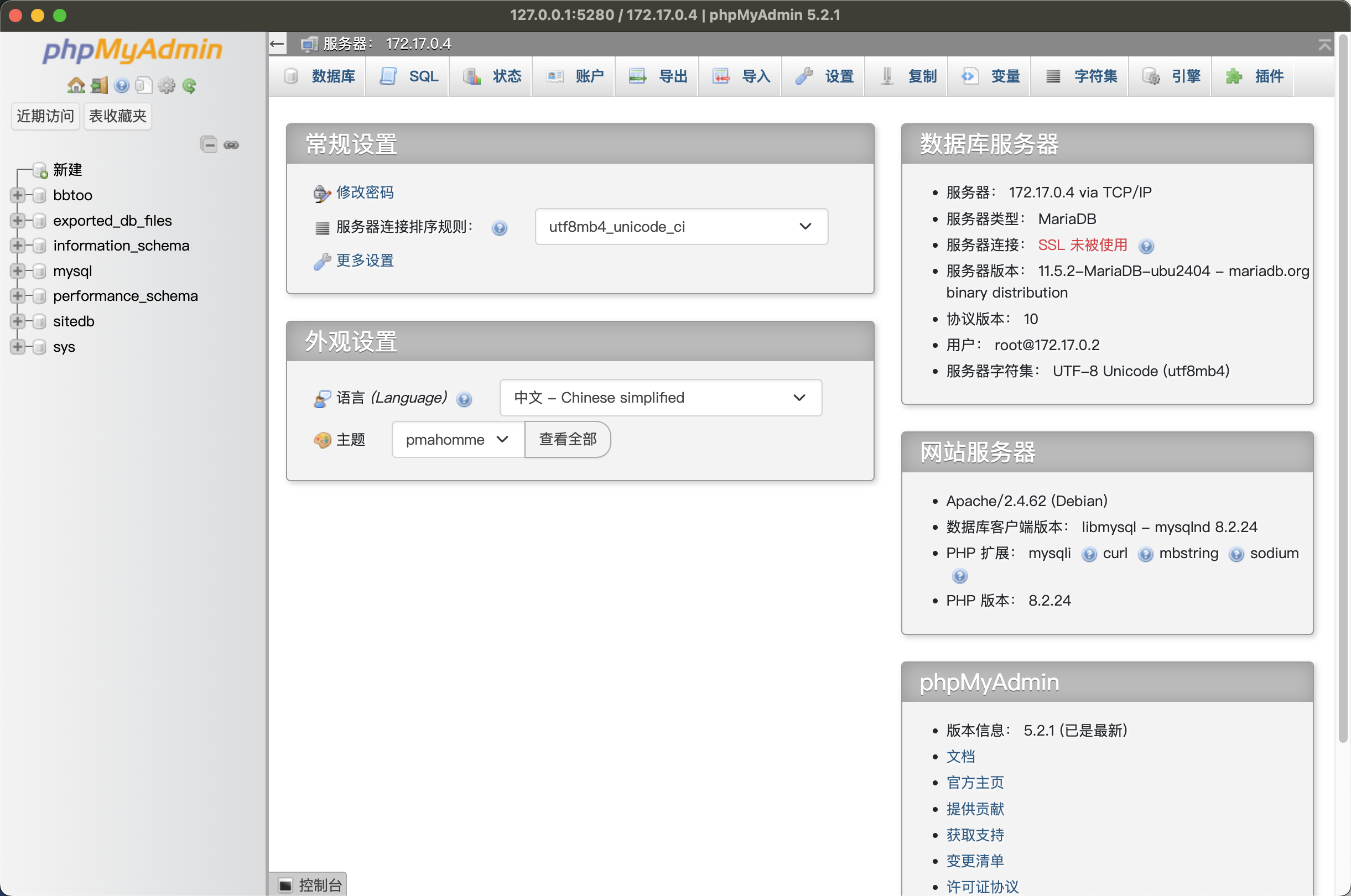The height and width of the screenshot is (896, 1351).
Task: Click help icon after mysqli extension
Action: pyautogui.click(x=1089, y=554)
